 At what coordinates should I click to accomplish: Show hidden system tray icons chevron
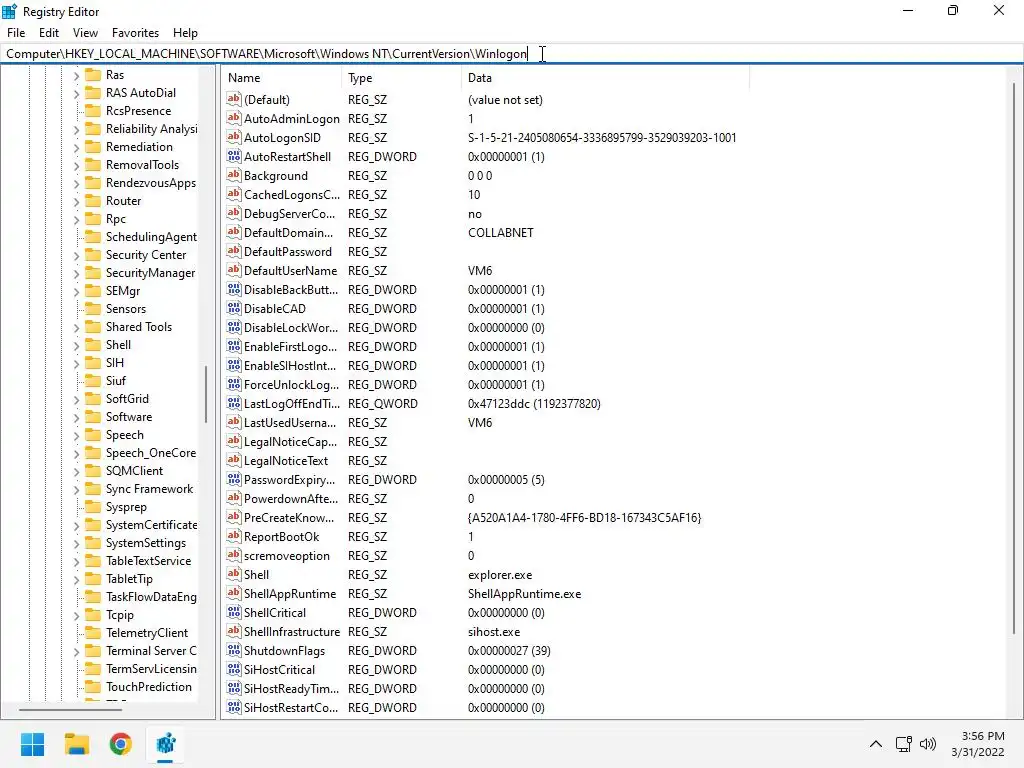point(876,744)
